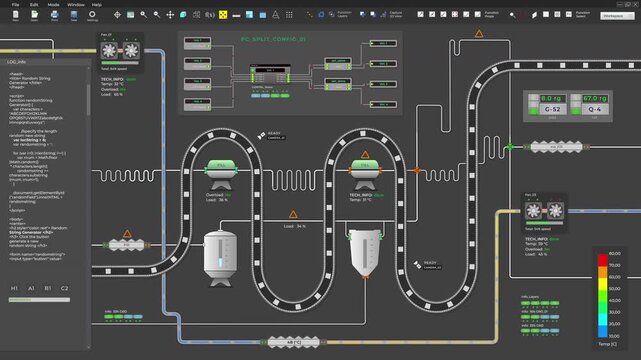Click the Load: 34 % readout

294,226
